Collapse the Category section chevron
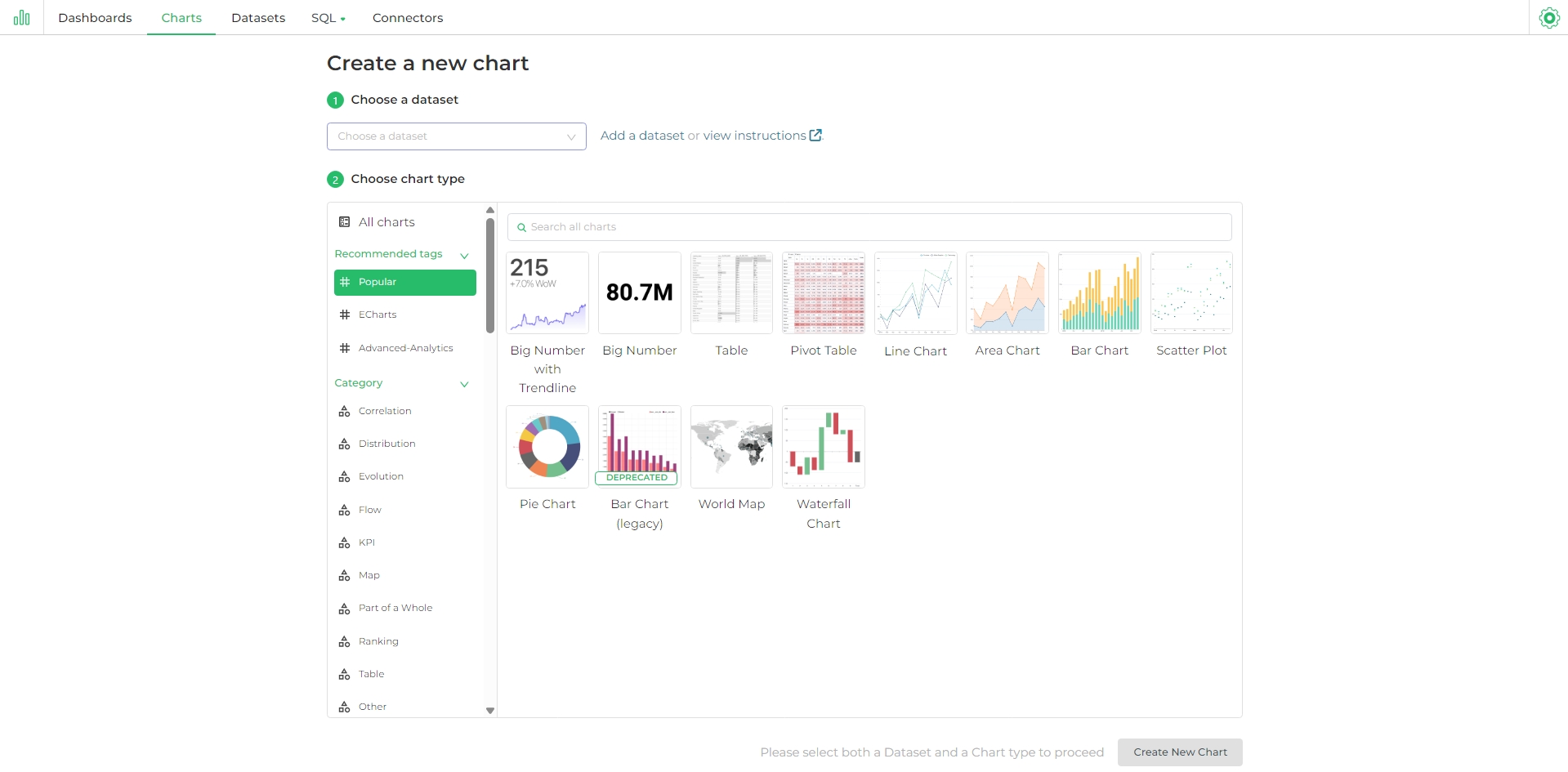Image resolution: width=1568 pixels, height=772 pixels. pyautogui.click(x=464, y=384)
